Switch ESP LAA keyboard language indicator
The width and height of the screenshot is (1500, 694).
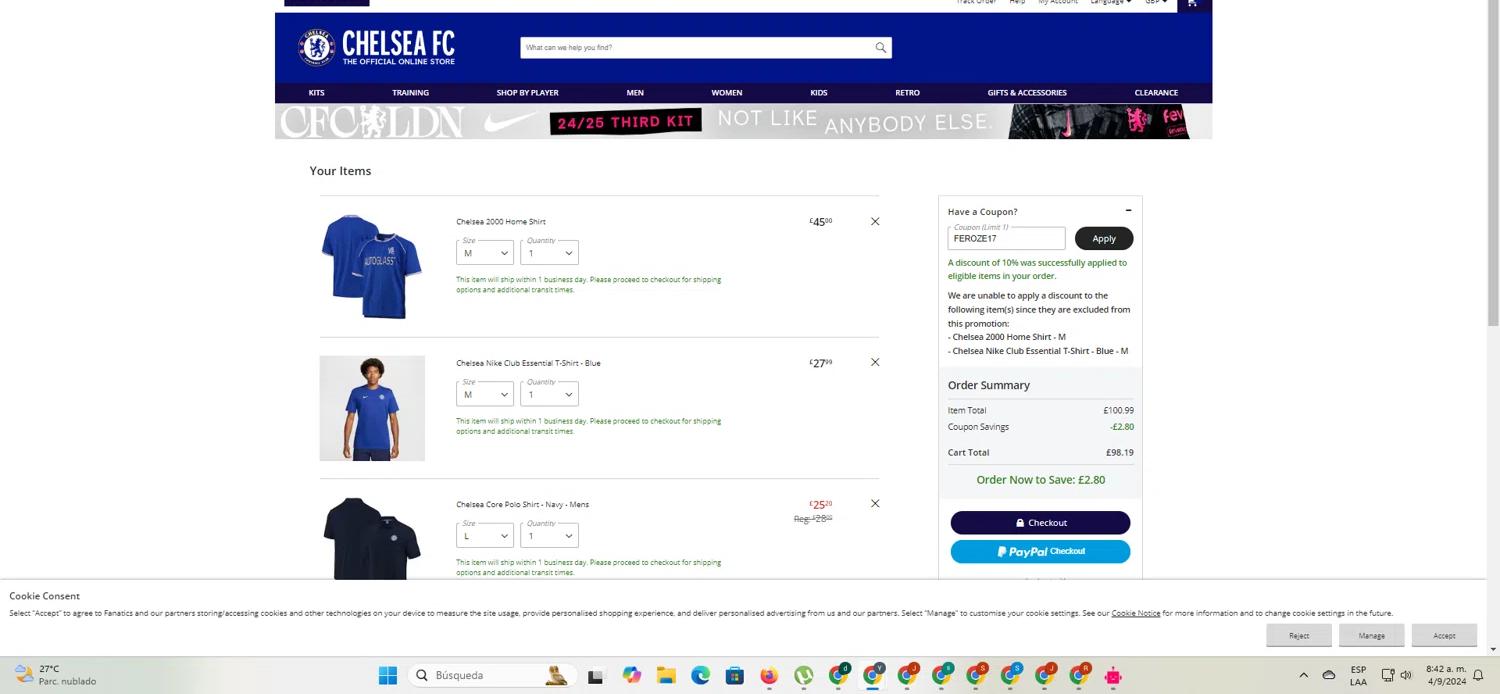coord(1358,675)
